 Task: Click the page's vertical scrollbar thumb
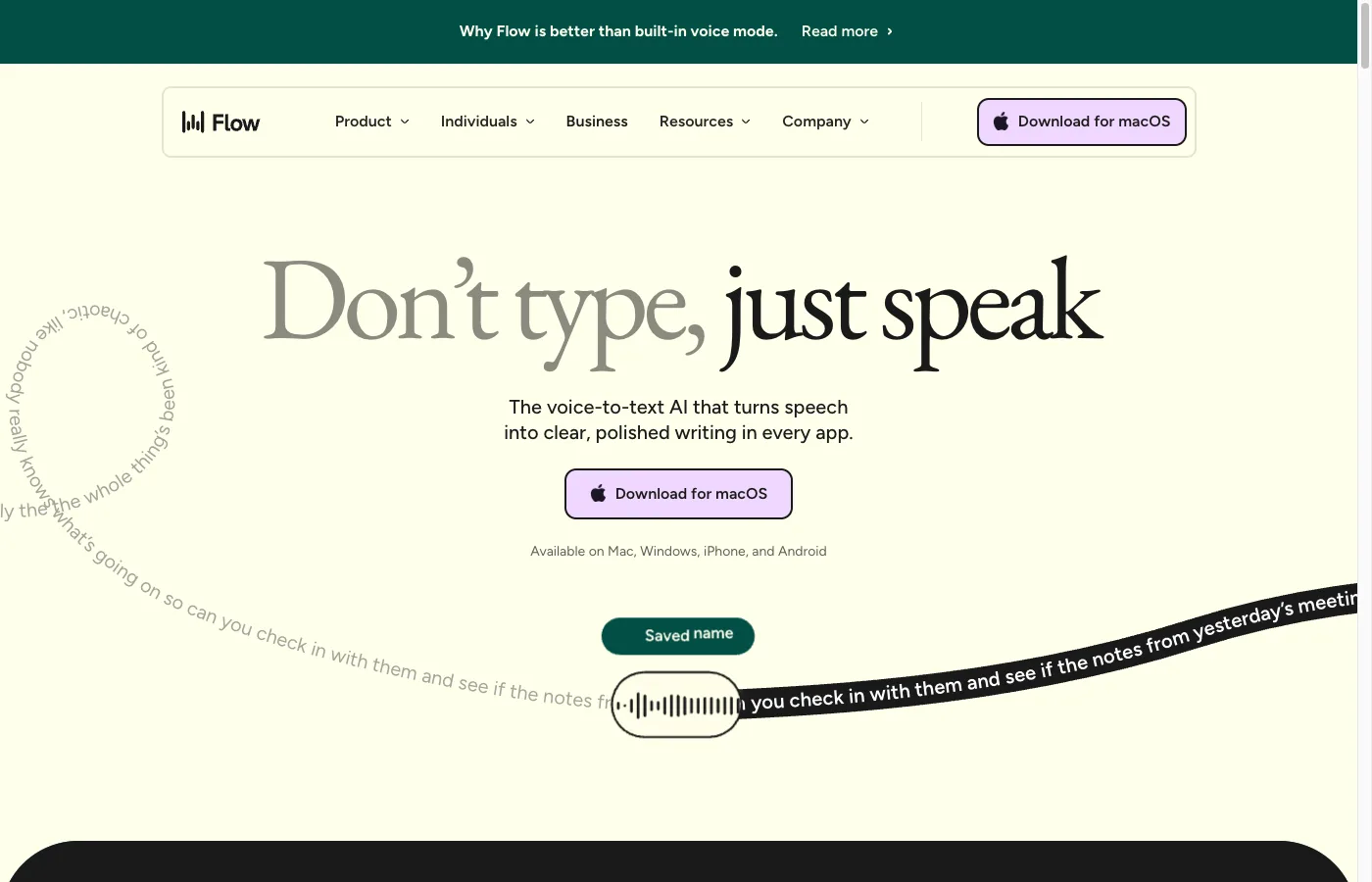pyautogui.click(x=1364, y=35)
